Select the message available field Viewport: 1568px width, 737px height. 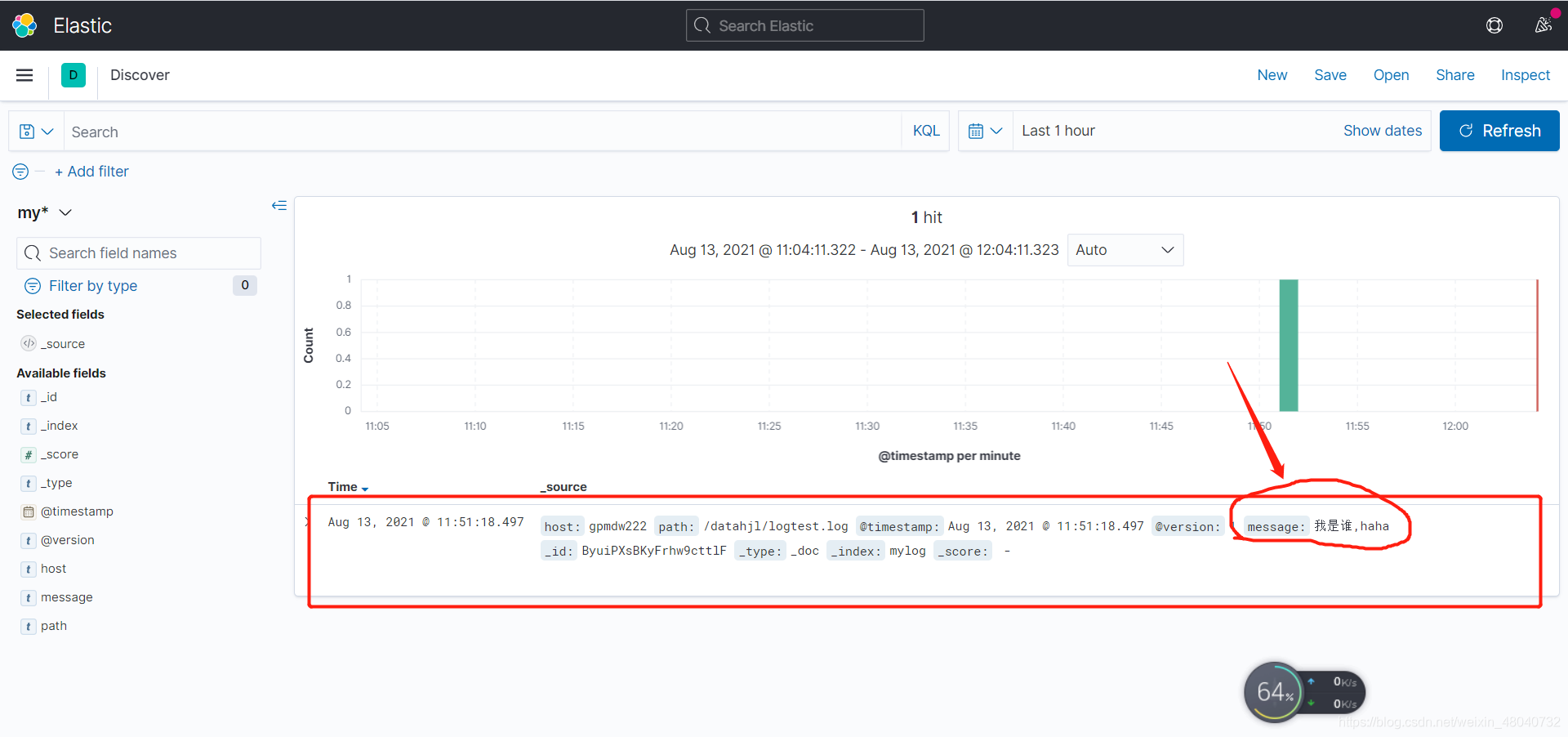coord(67,597)
